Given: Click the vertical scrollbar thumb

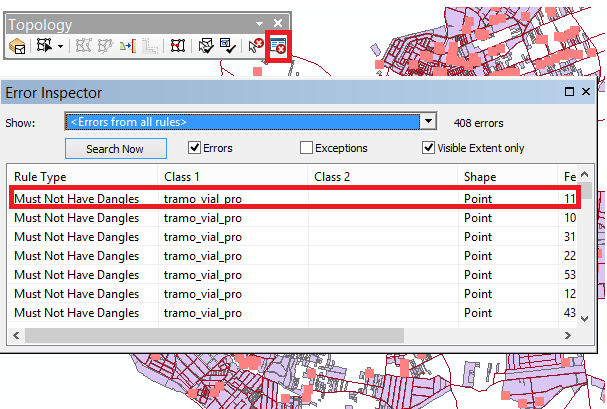Looking at the screenshot, I should click(x=587, y=191).
